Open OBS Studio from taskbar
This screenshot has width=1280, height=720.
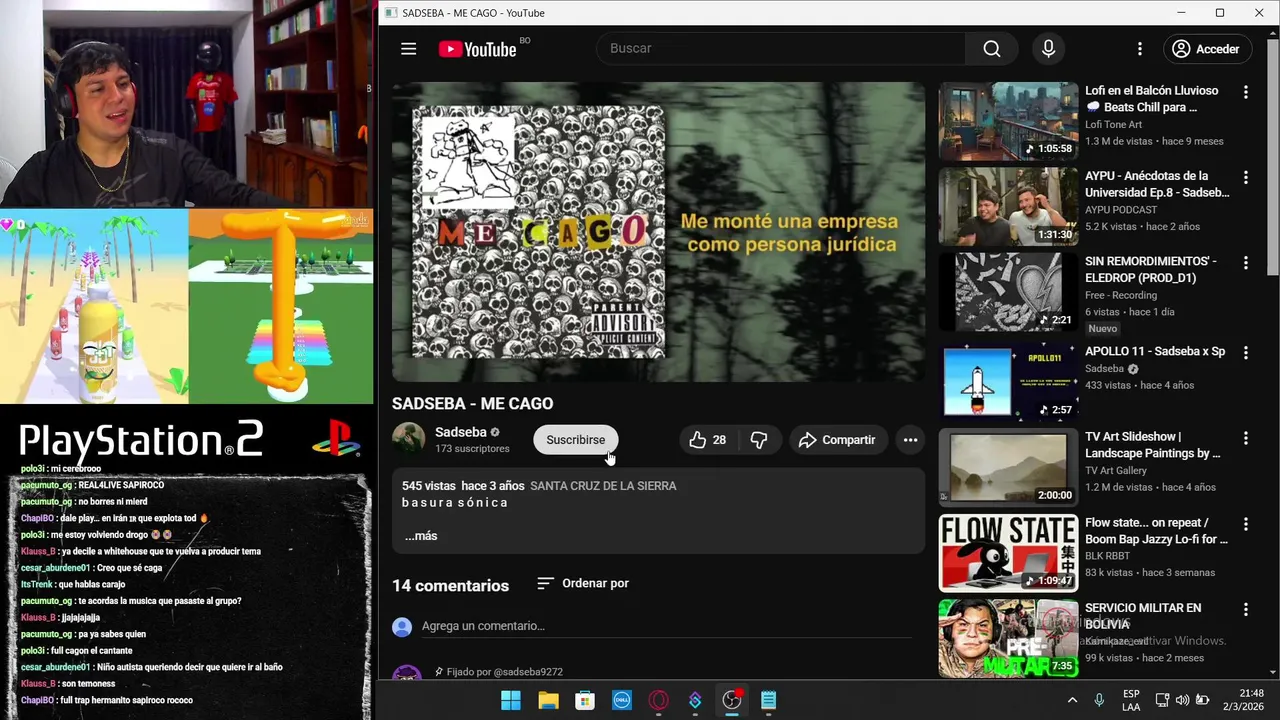[732, 700]
